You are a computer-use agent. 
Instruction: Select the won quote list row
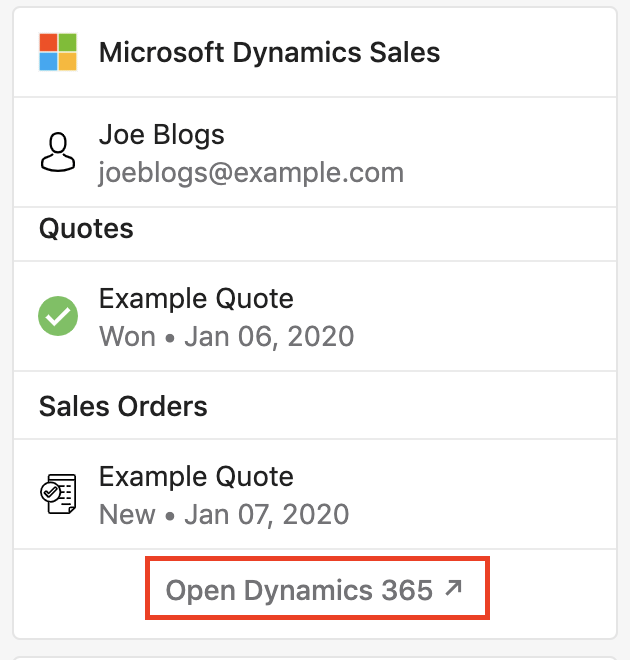coord(315,316)
